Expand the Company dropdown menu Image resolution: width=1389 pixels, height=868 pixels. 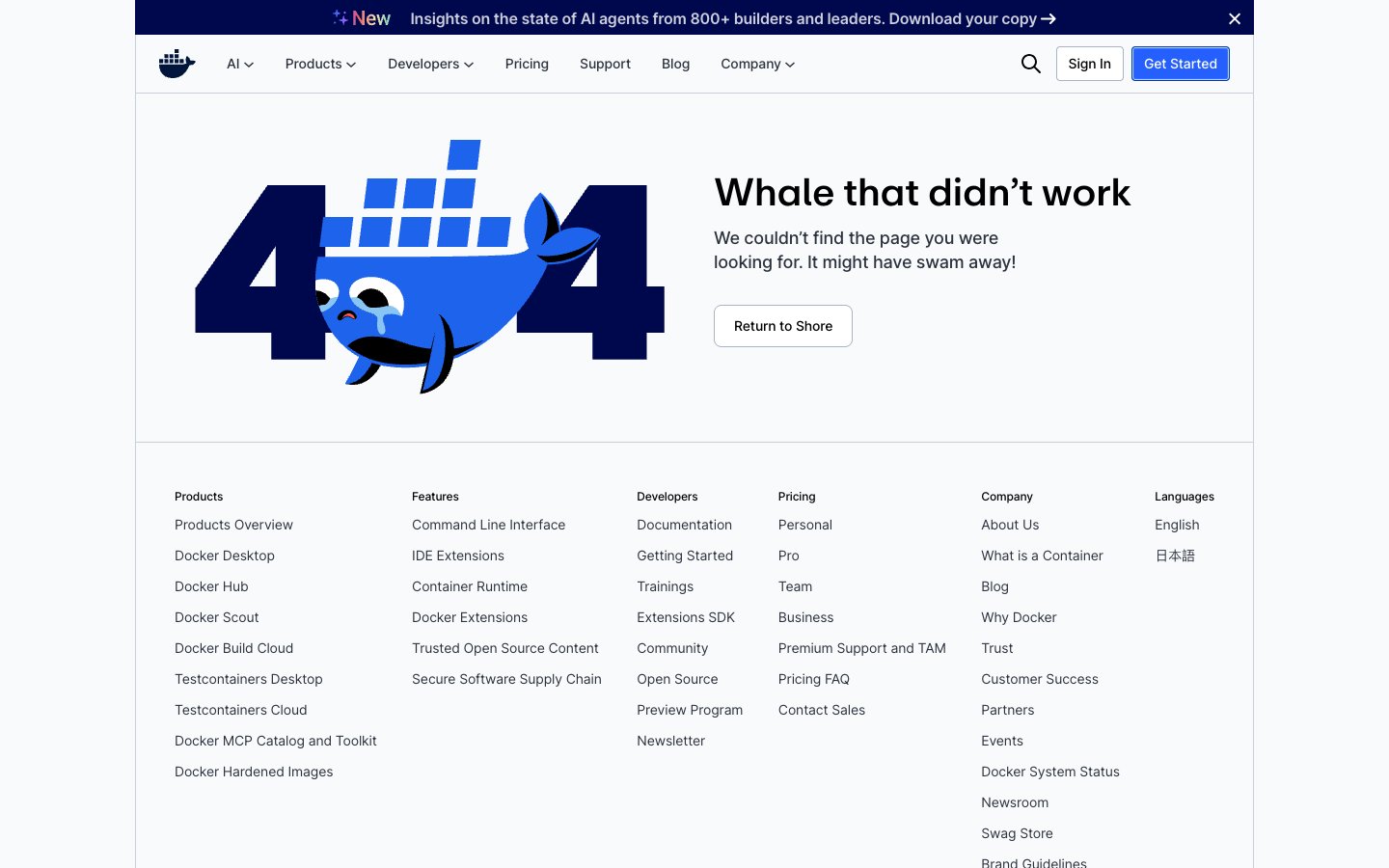(x=757, y=64)
